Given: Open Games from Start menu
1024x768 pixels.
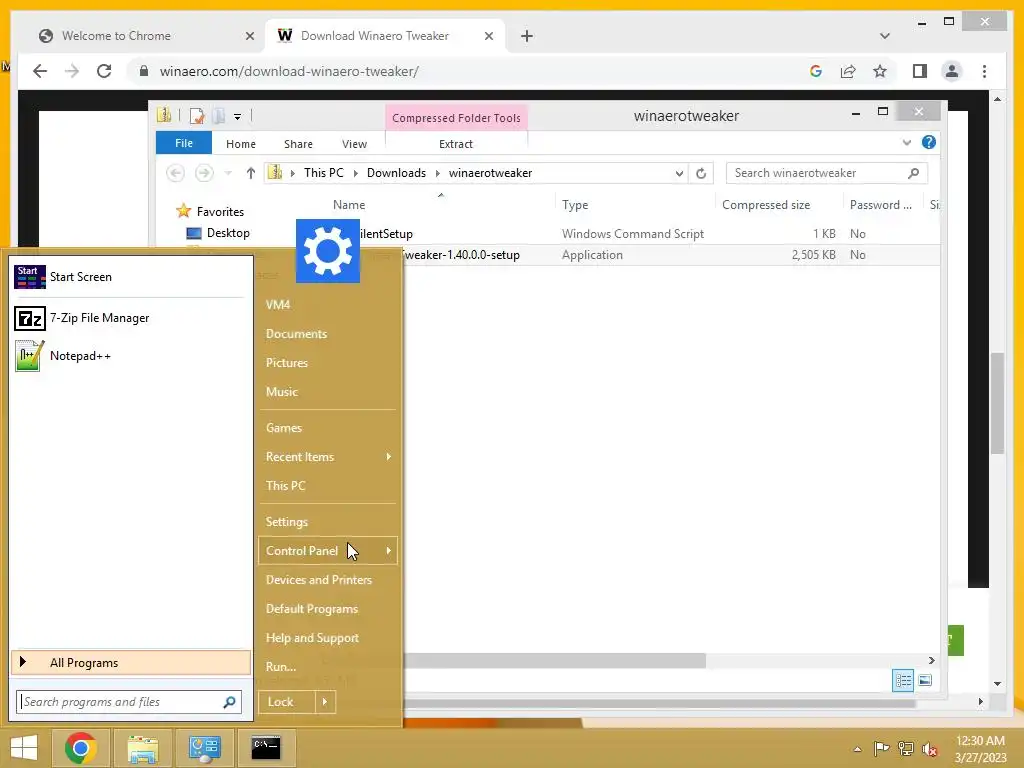Looking at the screenshot, I should pyautogui.click(x=283, y=428).
